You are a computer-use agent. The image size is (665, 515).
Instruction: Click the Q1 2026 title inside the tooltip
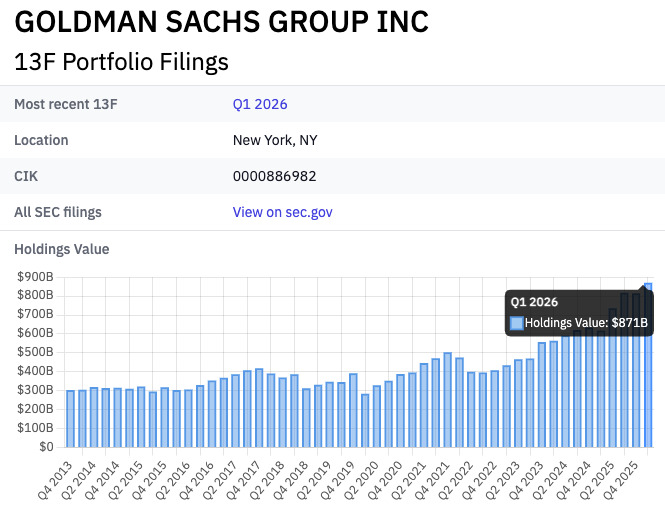tap(534, 302)
